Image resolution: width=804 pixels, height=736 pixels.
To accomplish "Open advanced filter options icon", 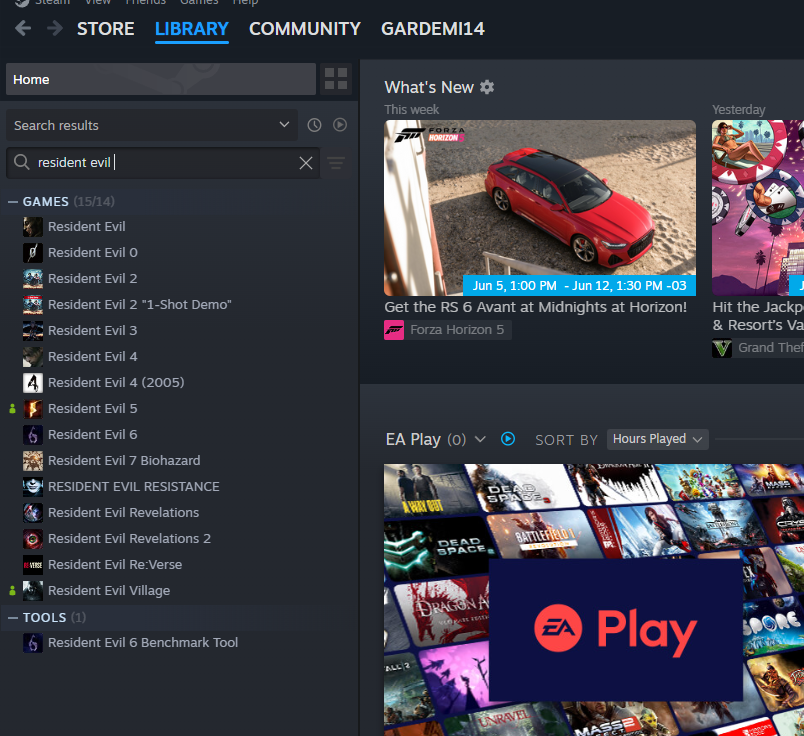I will point(336,163).
